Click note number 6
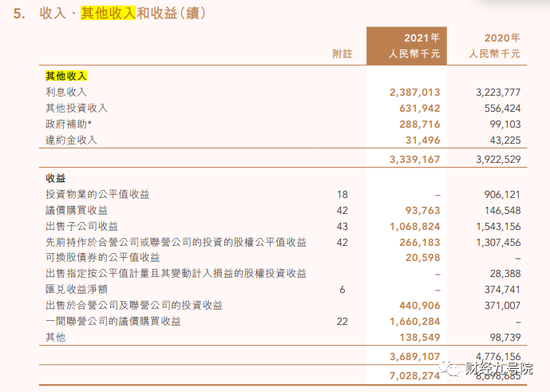This screenshot has height=392, width=550. click(x=342, y=290)
